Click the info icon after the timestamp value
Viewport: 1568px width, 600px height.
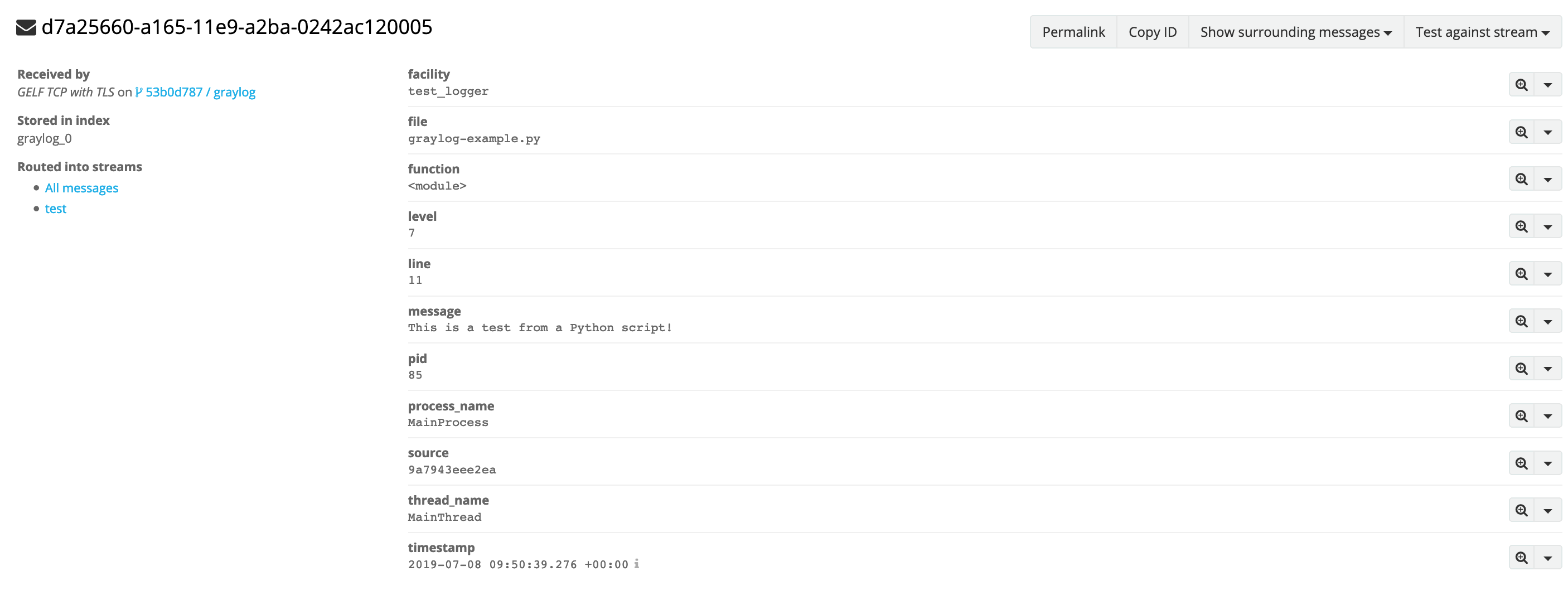pos(637,564)
